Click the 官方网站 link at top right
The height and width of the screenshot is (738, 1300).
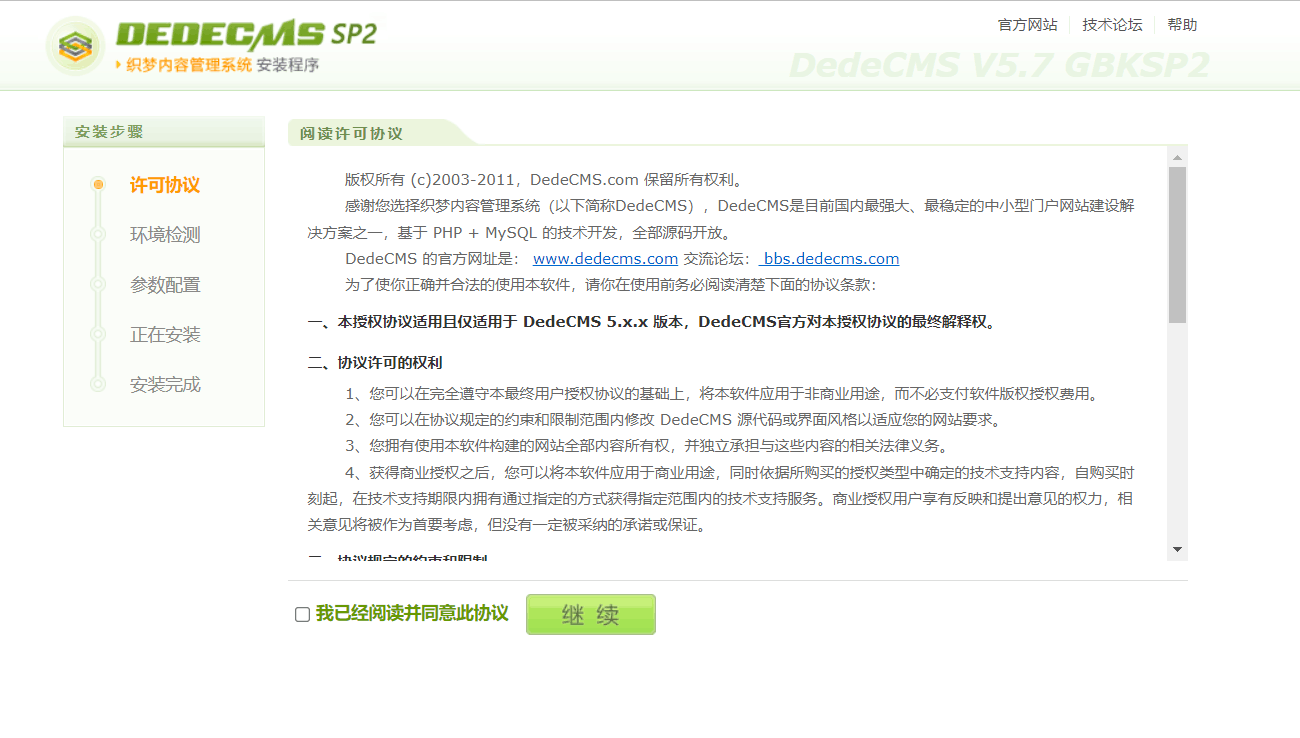coord(1027,24)
